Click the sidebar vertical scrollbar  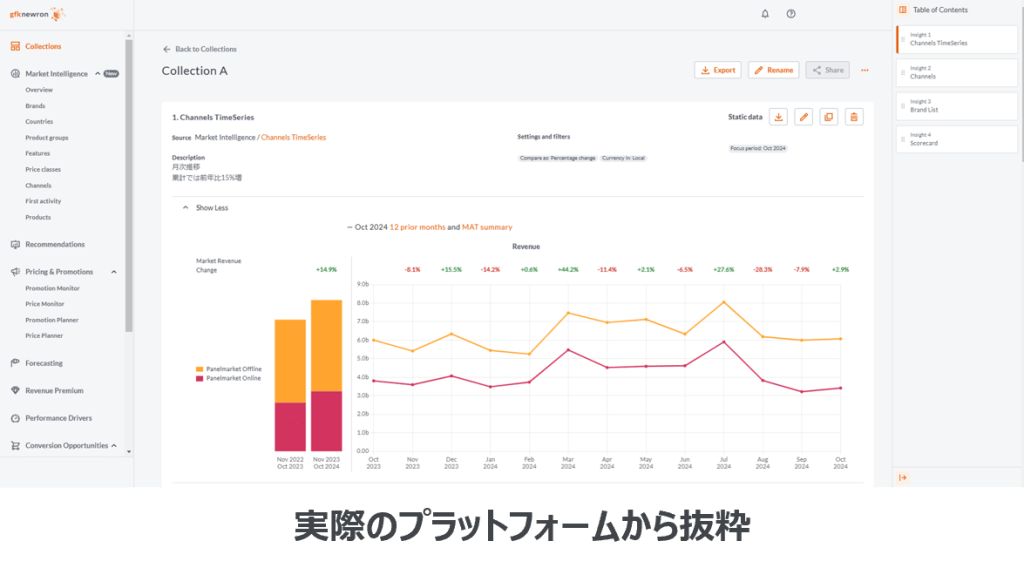(x=129, y=186)
